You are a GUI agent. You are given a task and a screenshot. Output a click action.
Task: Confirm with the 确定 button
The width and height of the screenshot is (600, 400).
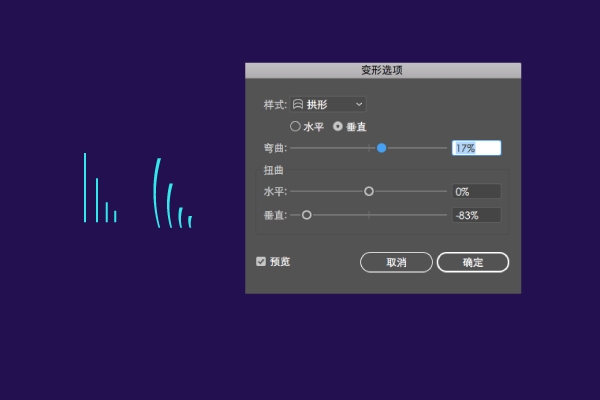click(473, 262)
